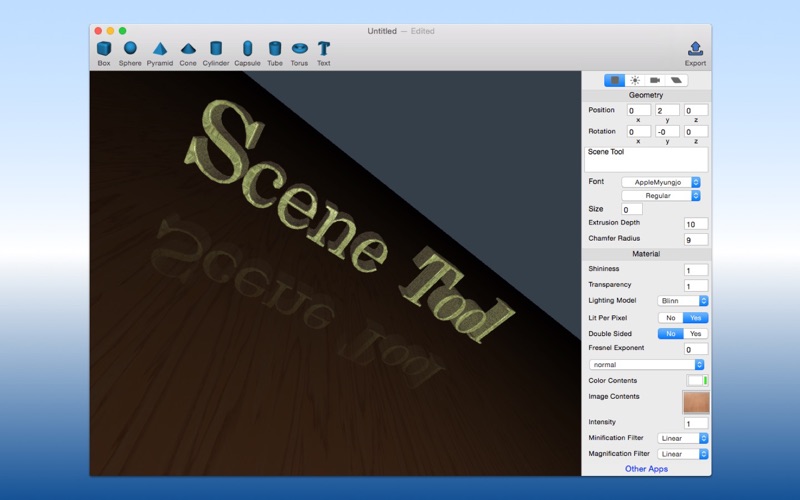
Task: Open the Color Contents color well
Action: pyautogui.click(x=696, y=381)
